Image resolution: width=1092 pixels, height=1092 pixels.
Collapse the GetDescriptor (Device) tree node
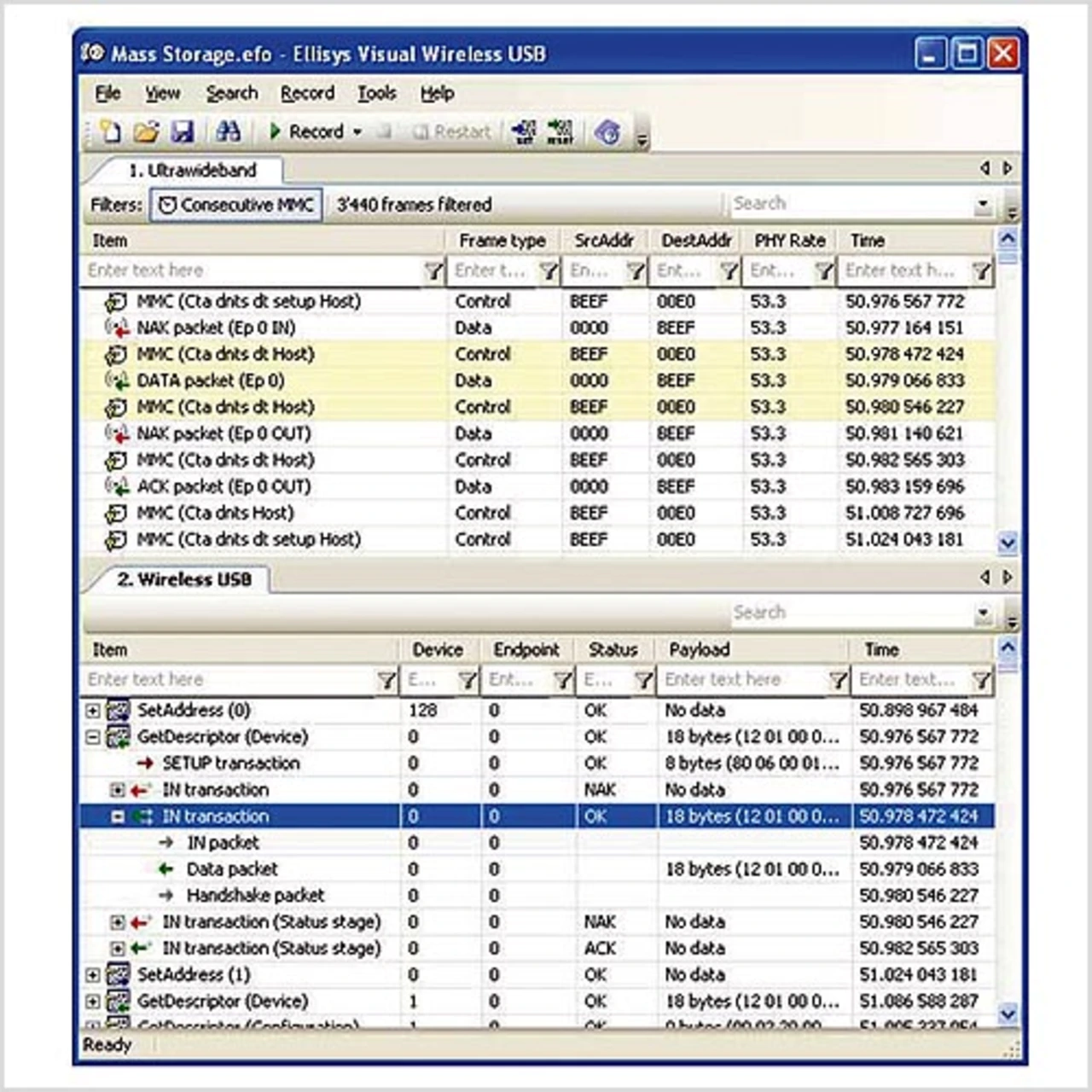[x=93, y=737]
